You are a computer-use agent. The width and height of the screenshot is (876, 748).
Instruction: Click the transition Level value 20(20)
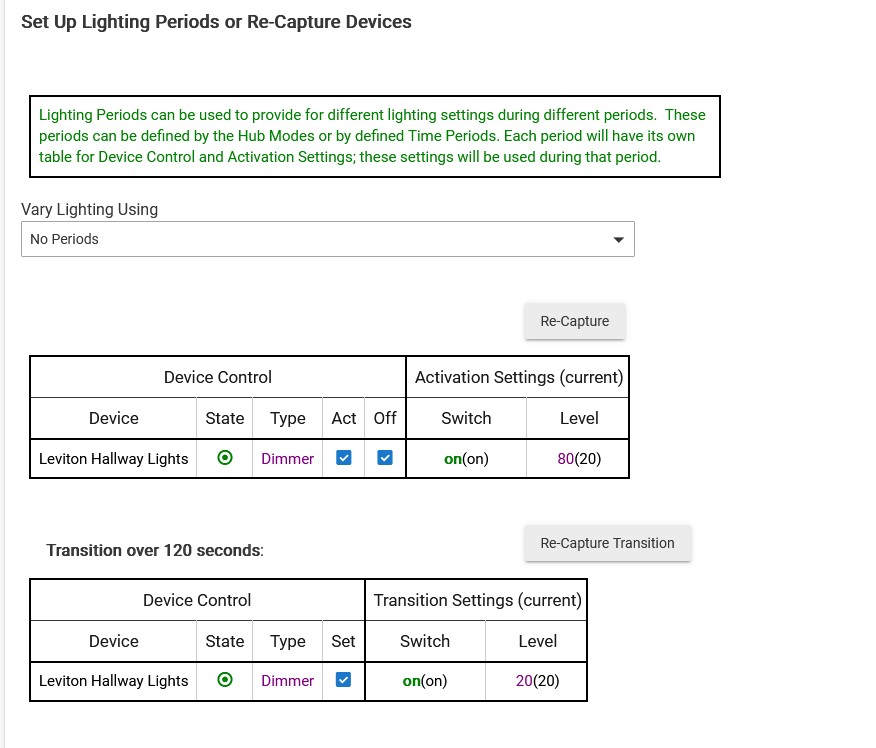click(x=537, y=680)
